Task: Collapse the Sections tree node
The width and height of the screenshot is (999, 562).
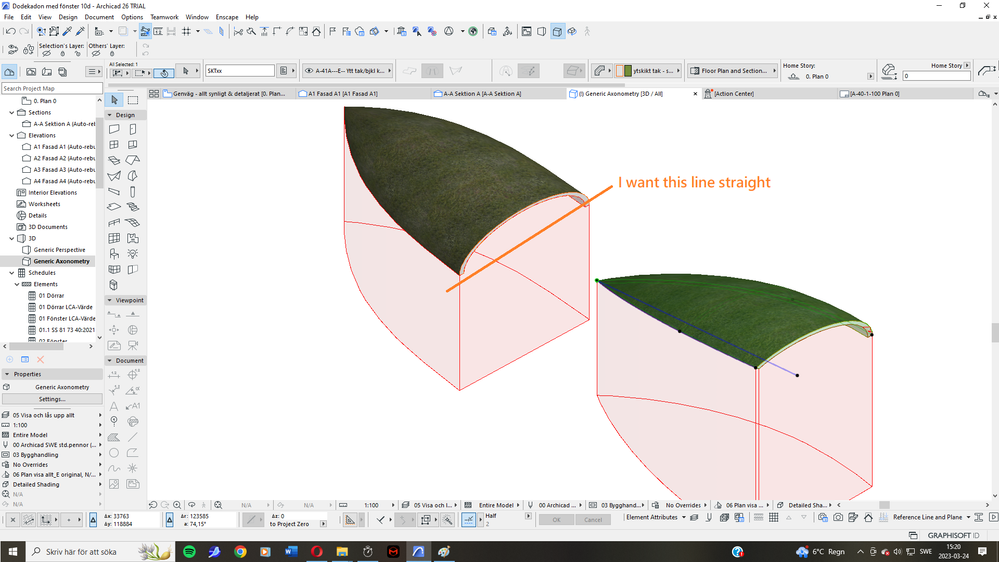Action: pos(11,112)
